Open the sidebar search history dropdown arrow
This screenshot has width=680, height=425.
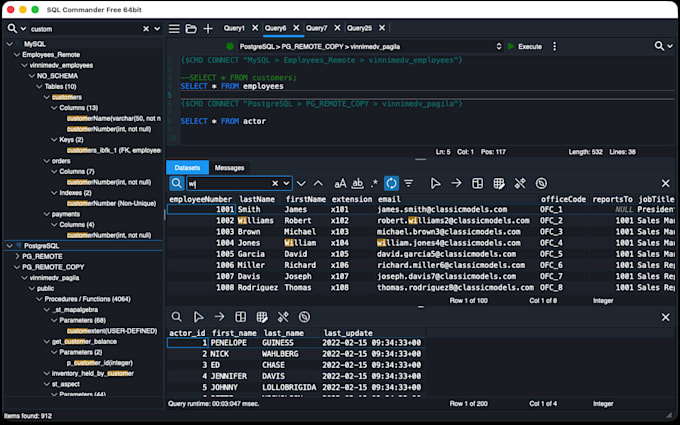click(157, 29)
